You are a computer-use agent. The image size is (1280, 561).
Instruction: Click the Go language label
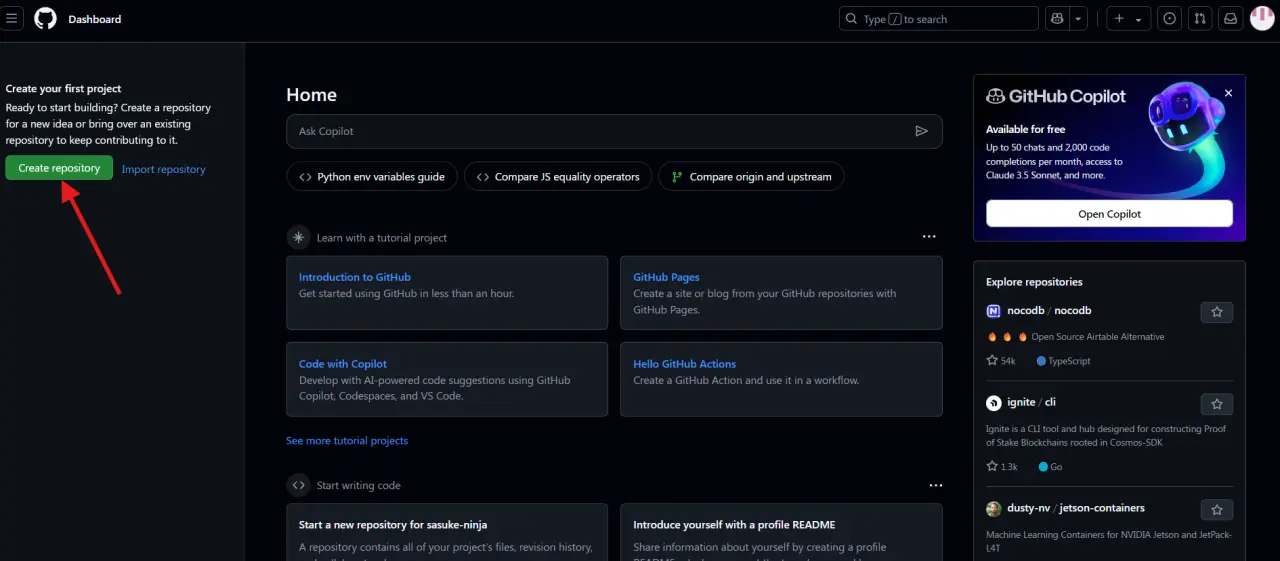[1050, 466]
